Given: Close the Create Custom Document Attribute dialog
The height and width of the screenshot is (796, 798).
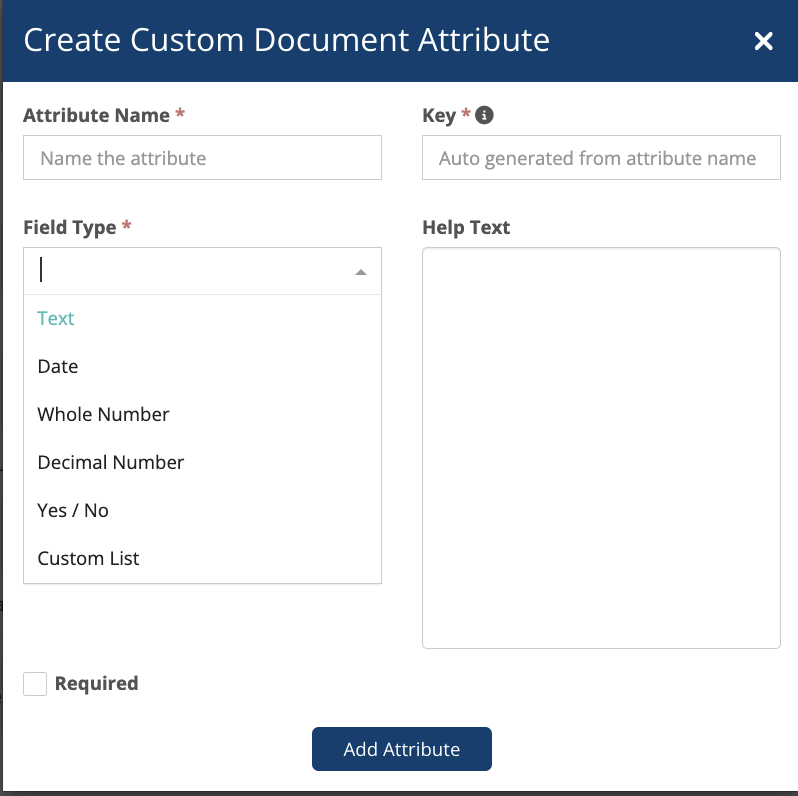Looking at the screenshot, I should (x=763, y=41).
